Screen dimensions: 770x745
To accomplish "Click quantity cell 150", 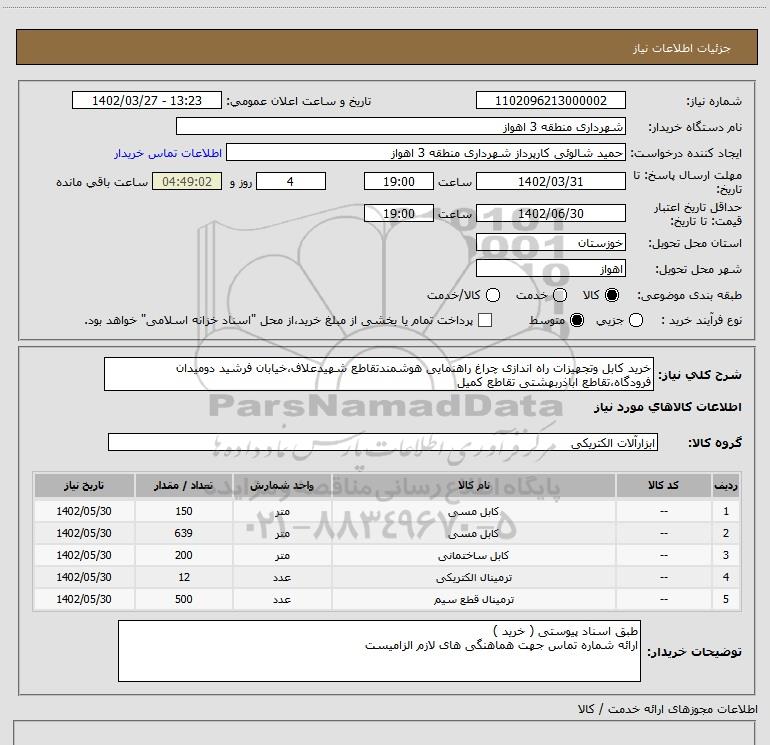I will point(184,511).
